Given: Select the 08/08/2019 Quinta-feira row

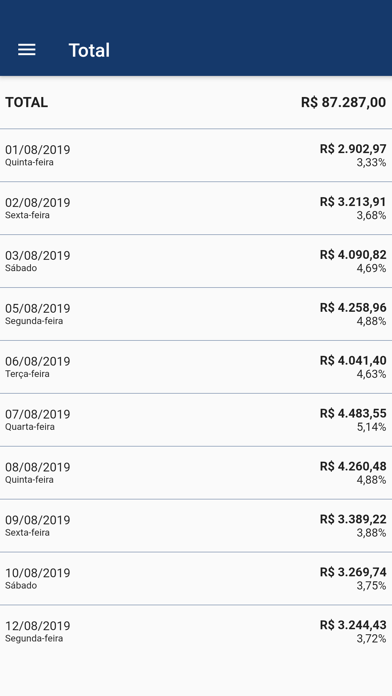Looking at the screenshot, I should pos(196,472).
